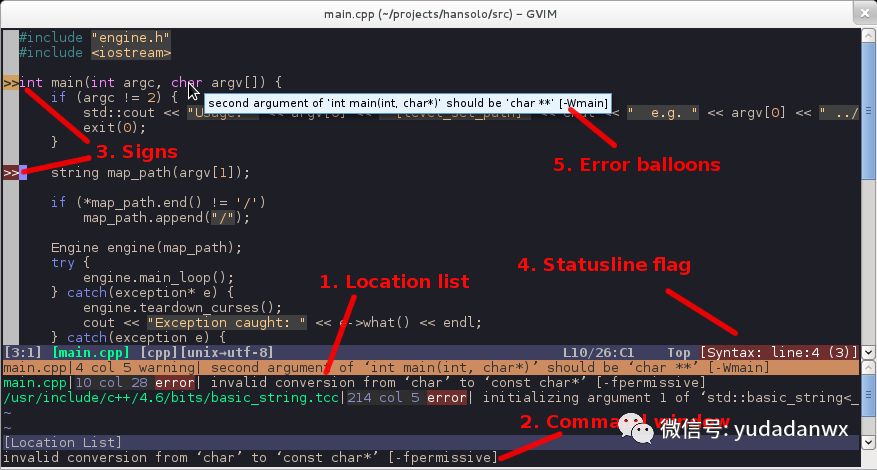
Task: Click 'string map_path(argv[1]);' line
Action: tap(150, 172)
